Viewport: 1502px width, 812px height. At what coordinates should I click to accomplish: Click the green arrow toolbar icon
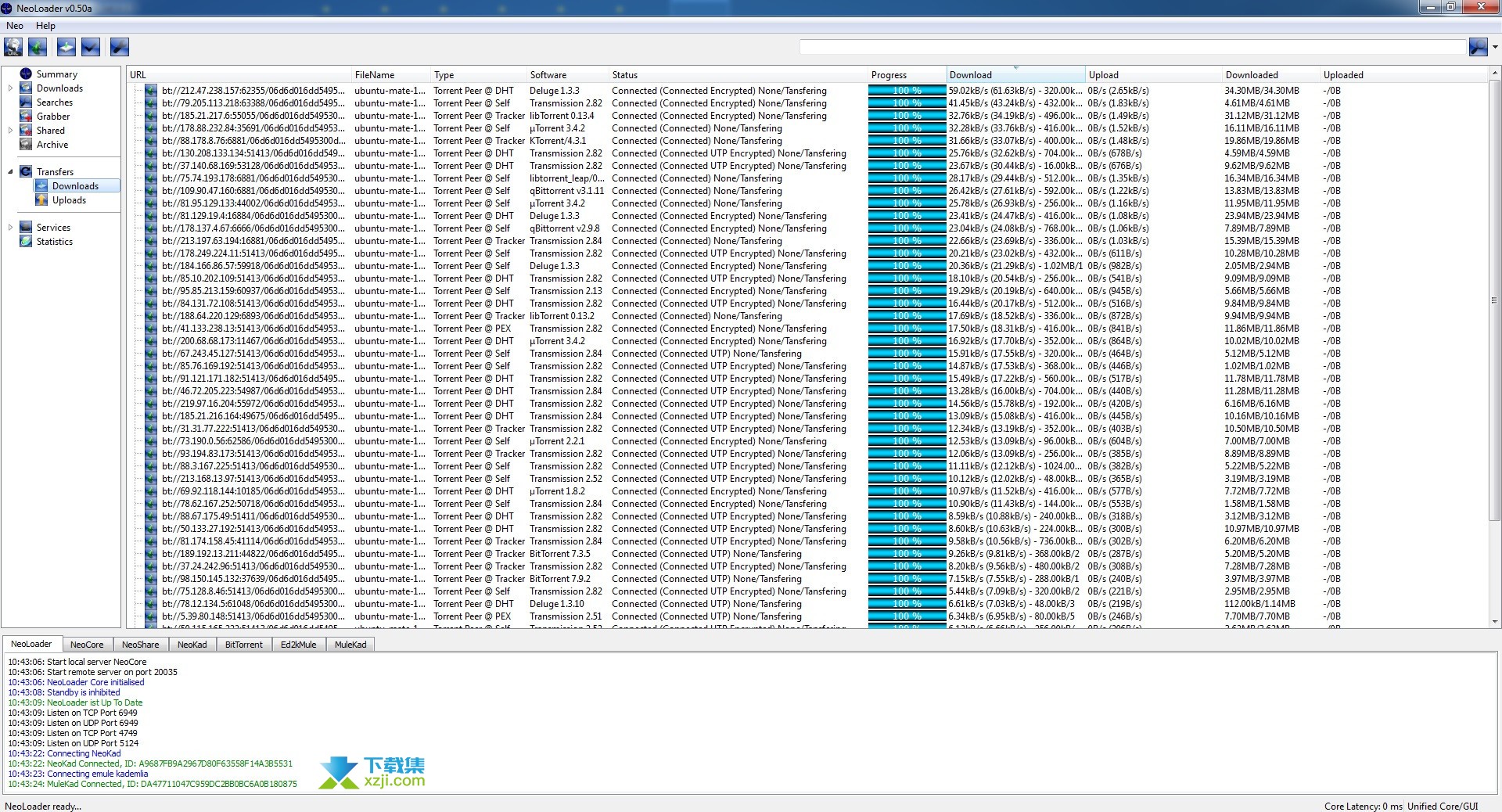click(38, 47)
